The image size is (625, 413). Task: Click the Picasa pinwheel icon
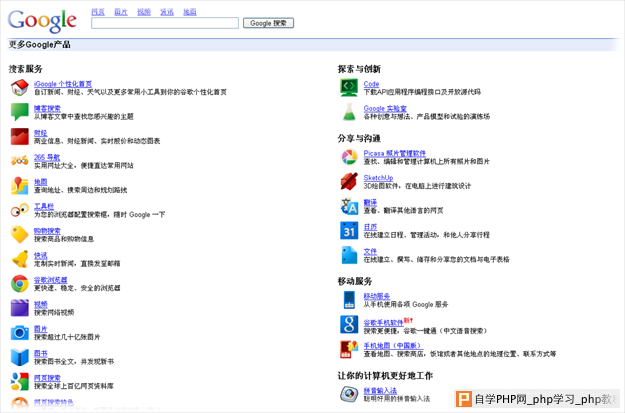pyautogui.click(x=349, y=157)
